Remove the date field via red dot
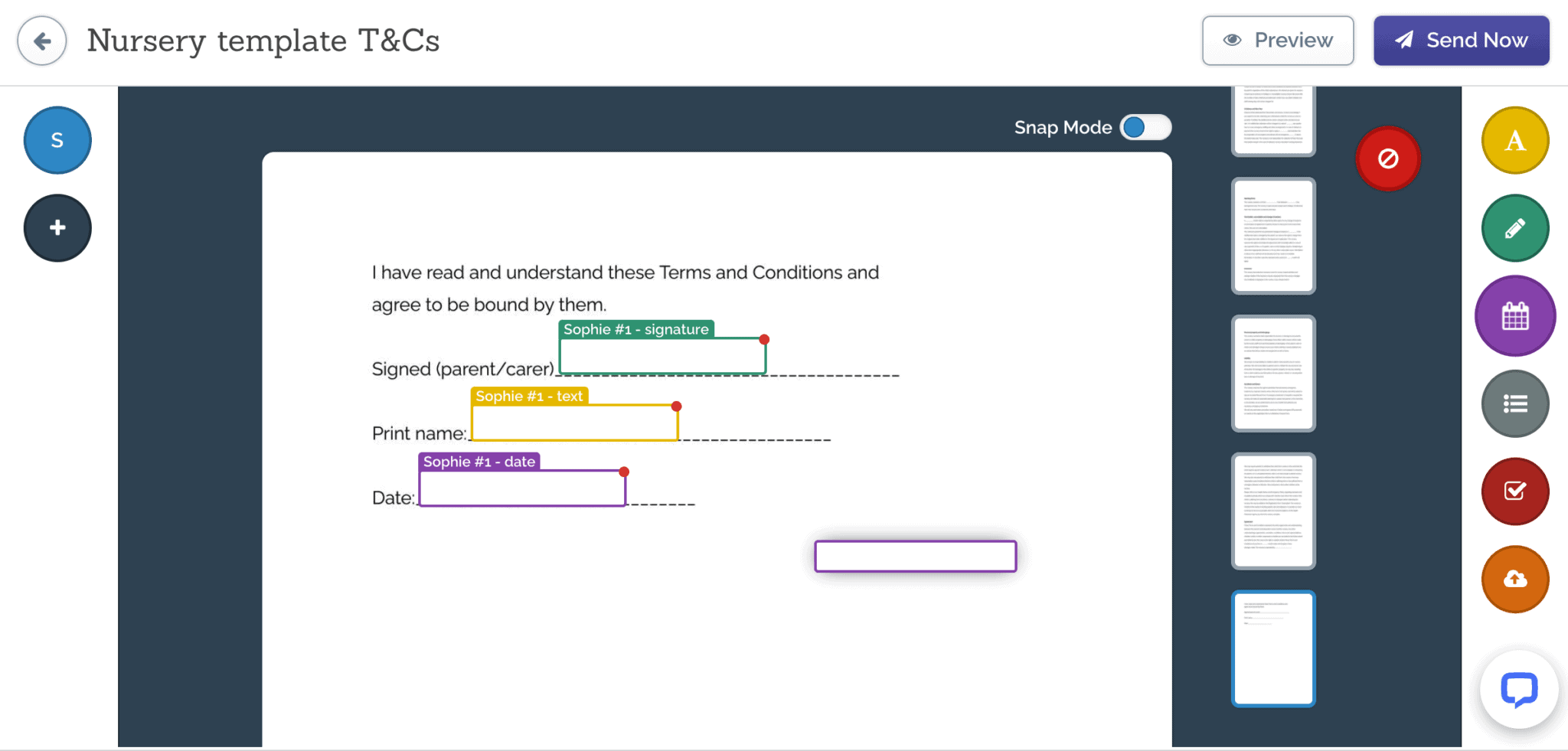This screenshot has height=751, width=1568. click(624, 472)
